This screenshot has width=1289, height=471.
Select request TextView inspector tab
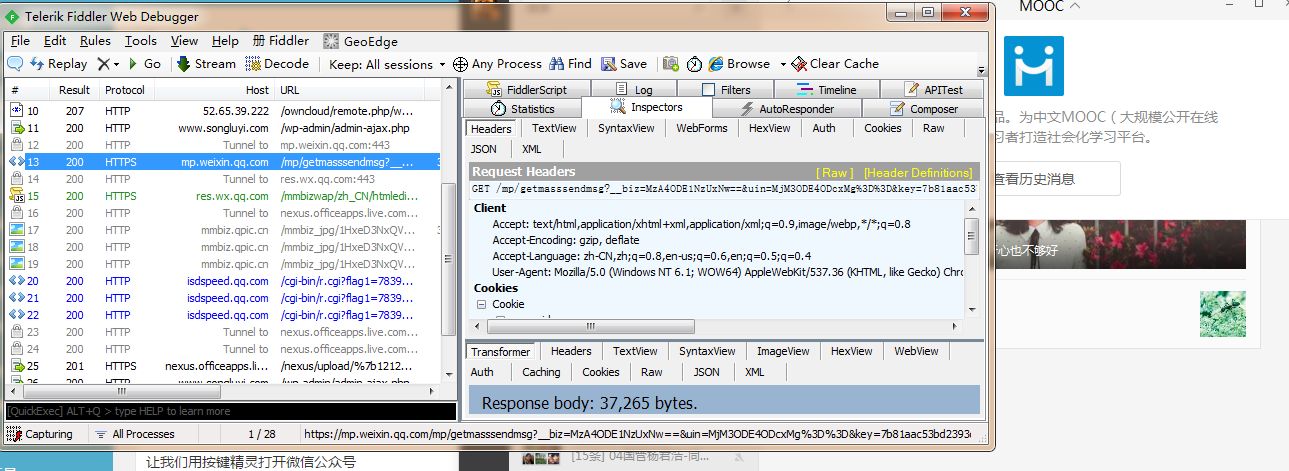point(554,128)
